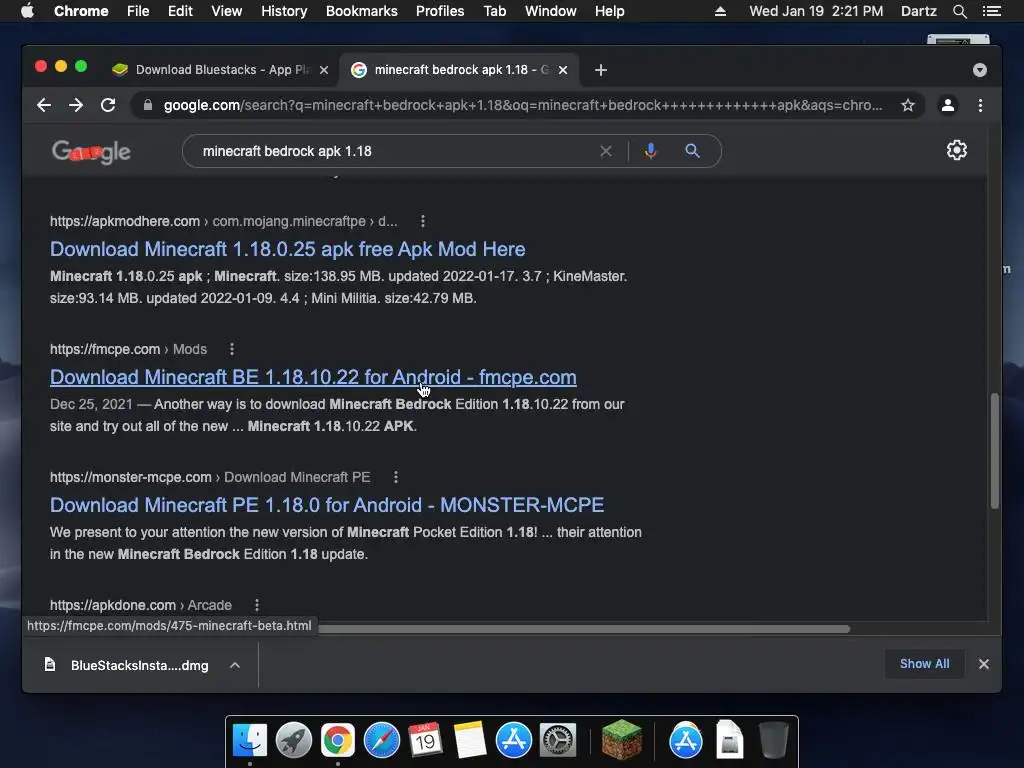Open the Apple menu
Image resolution: width=1024 pixels, height=768 pixels.
(x=27, y=11)
